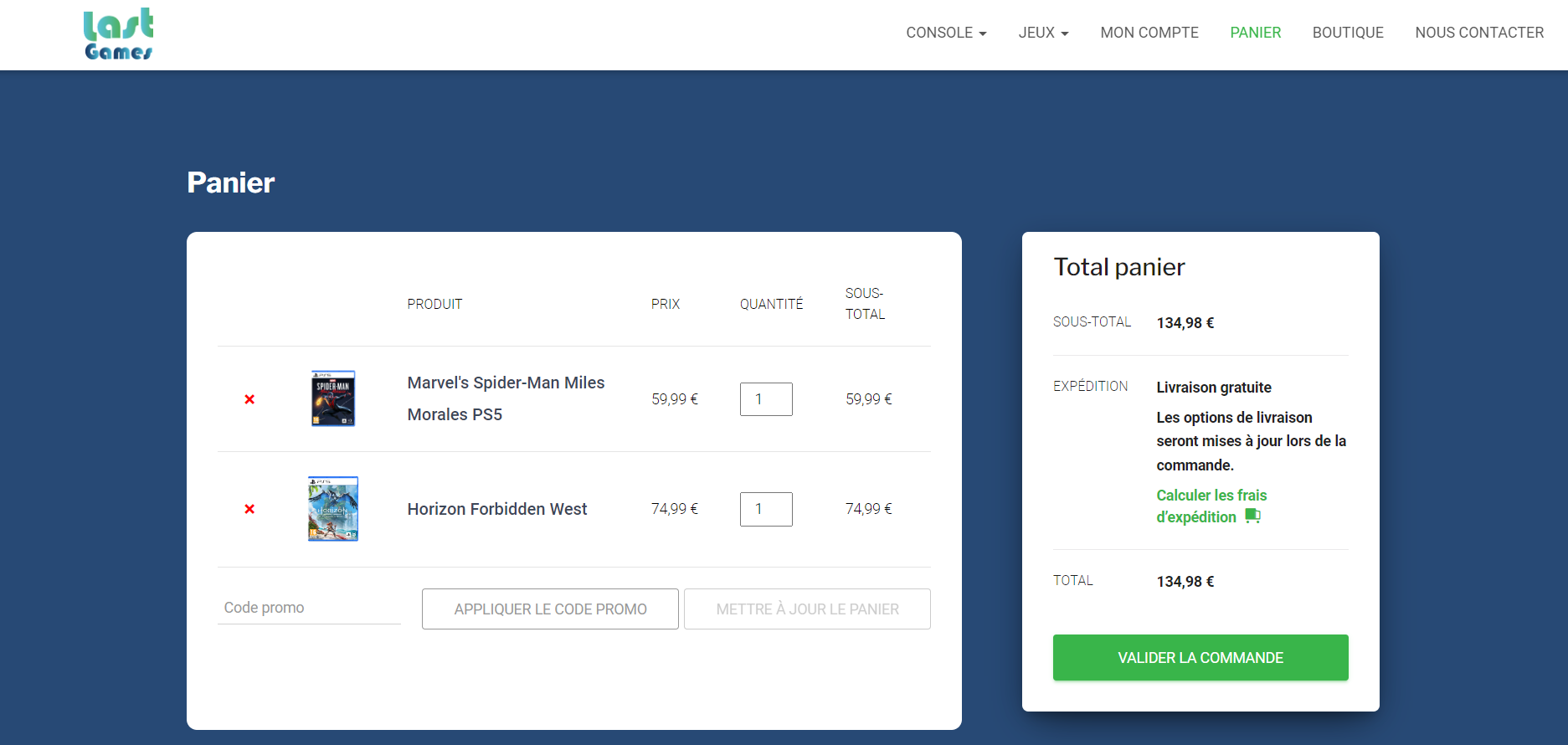Select the Spider-Man quantity field

click(x=766, y=399)
